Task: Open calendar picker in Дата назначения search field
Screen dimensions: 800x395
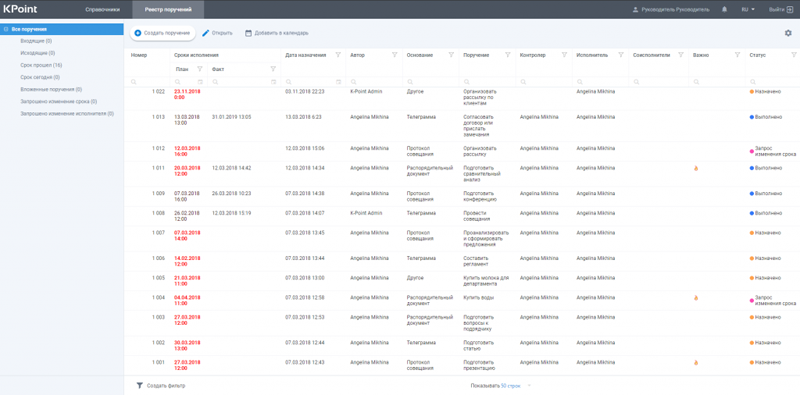Action: click(x=339, y=82)
